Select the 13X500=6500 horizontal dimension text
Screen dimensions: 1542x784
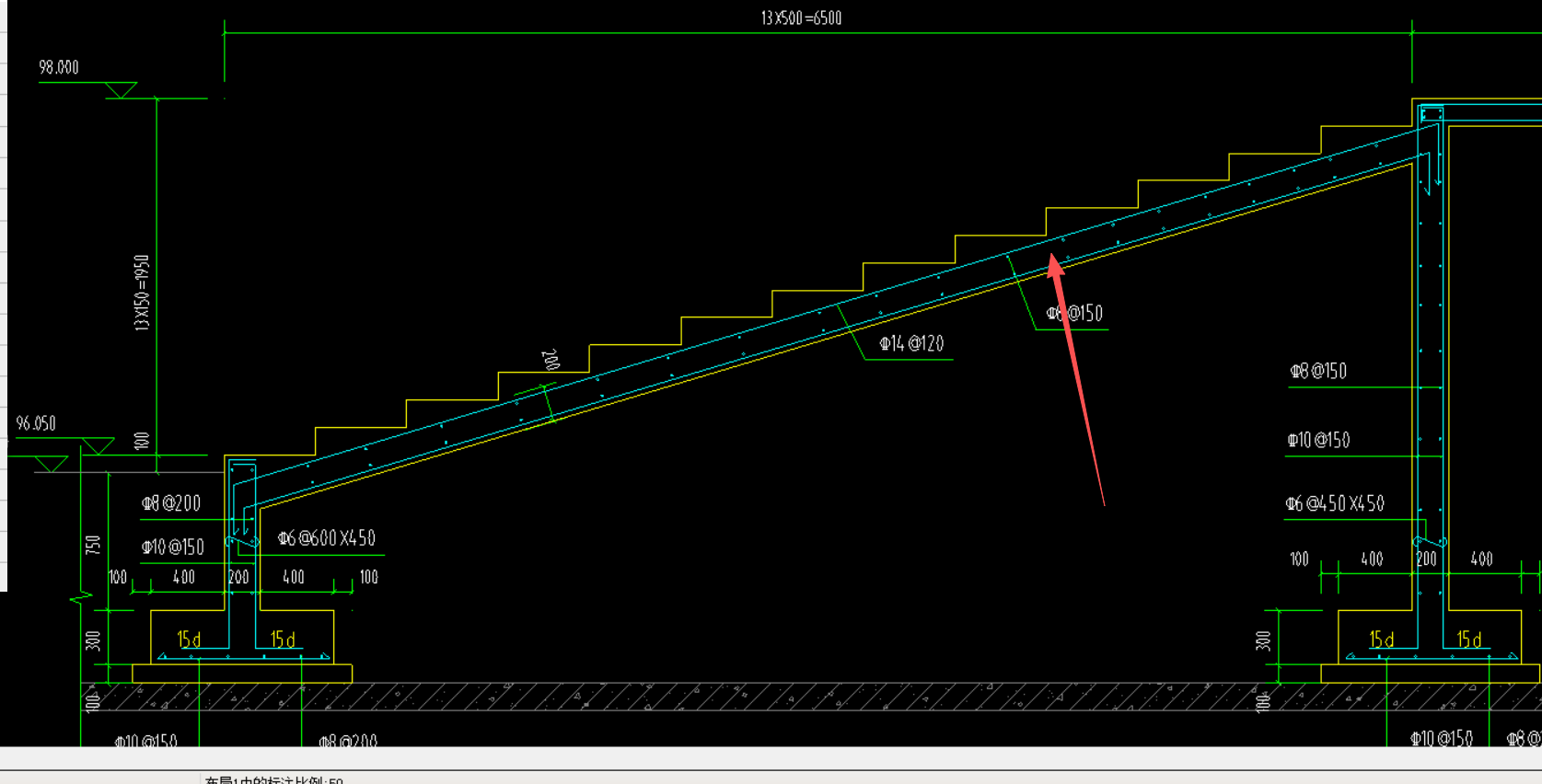(801, 18)
